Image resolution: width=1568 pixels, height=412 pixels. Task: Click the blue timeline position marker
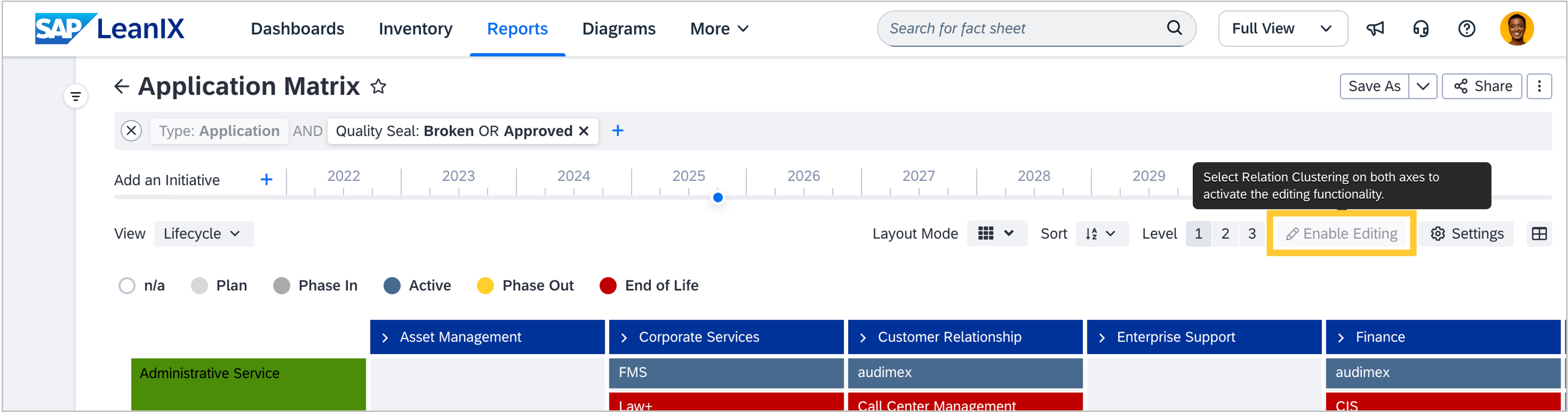click(x=717, y=198)
